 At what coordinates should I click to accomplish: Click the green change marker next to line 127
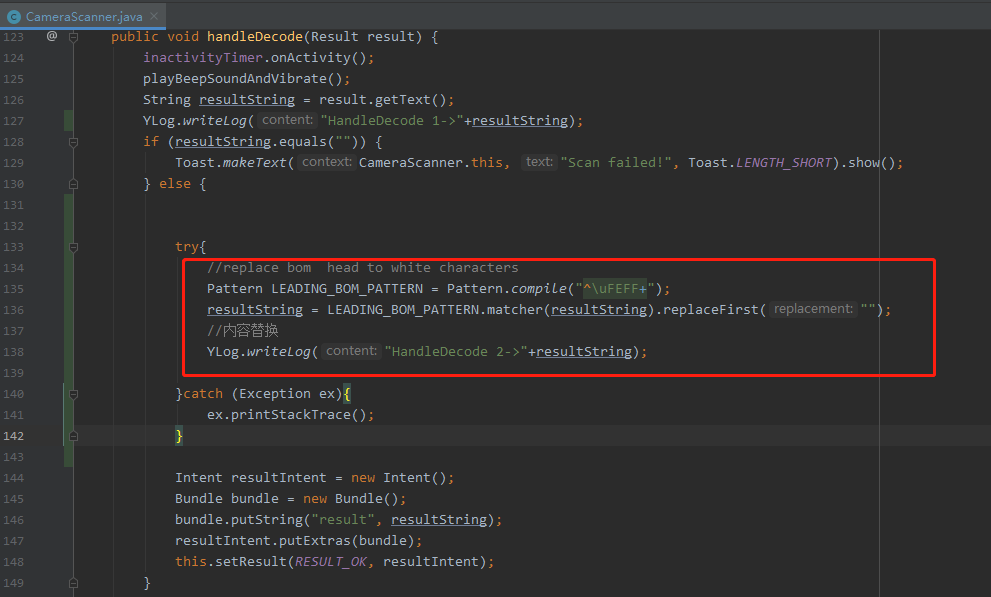tap(67, 120)
